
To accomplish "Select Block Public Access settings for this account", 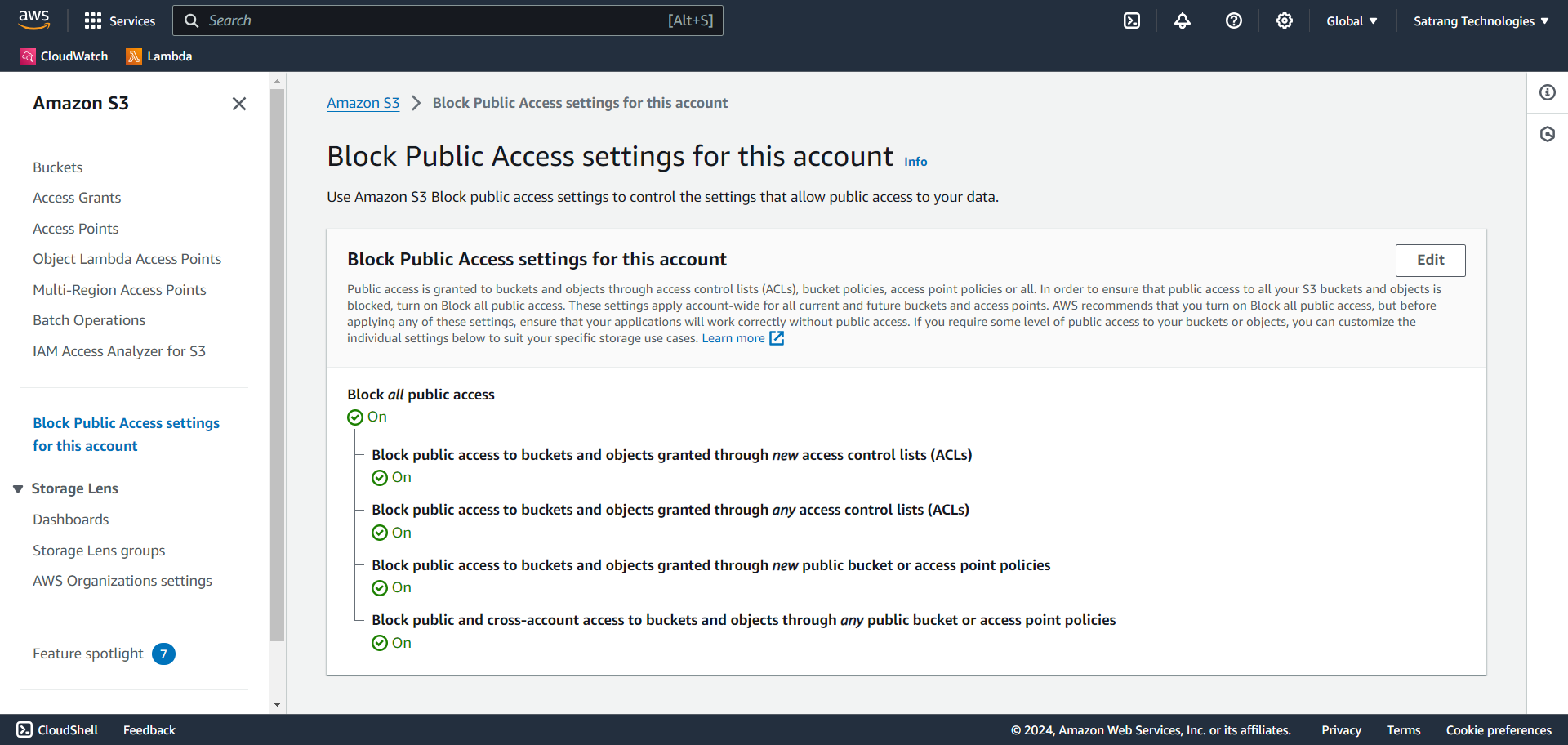I will (x=127, y=435).
